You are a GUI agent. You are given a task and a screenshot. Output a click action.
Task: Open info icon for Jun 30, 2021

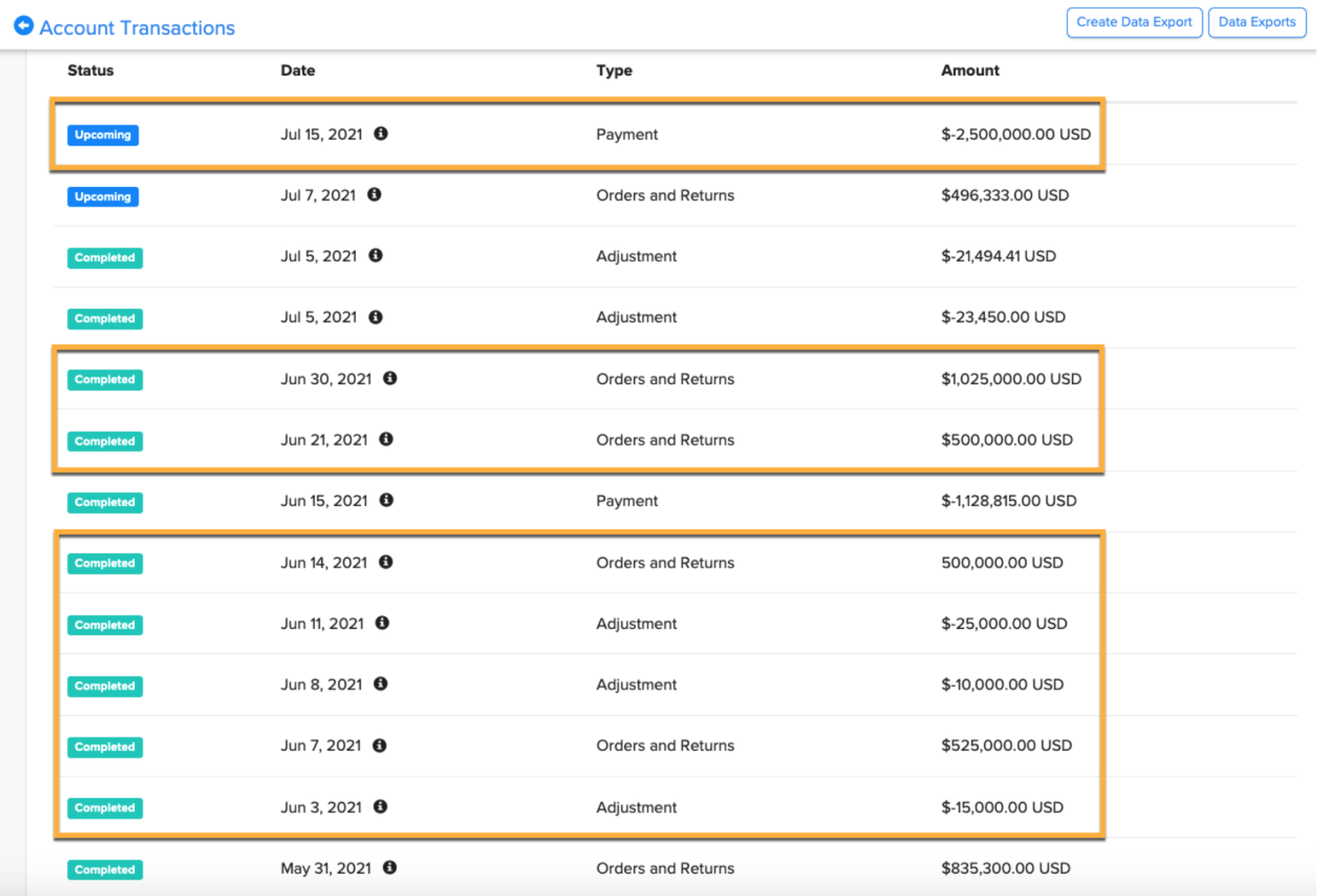tap(390, 378)
